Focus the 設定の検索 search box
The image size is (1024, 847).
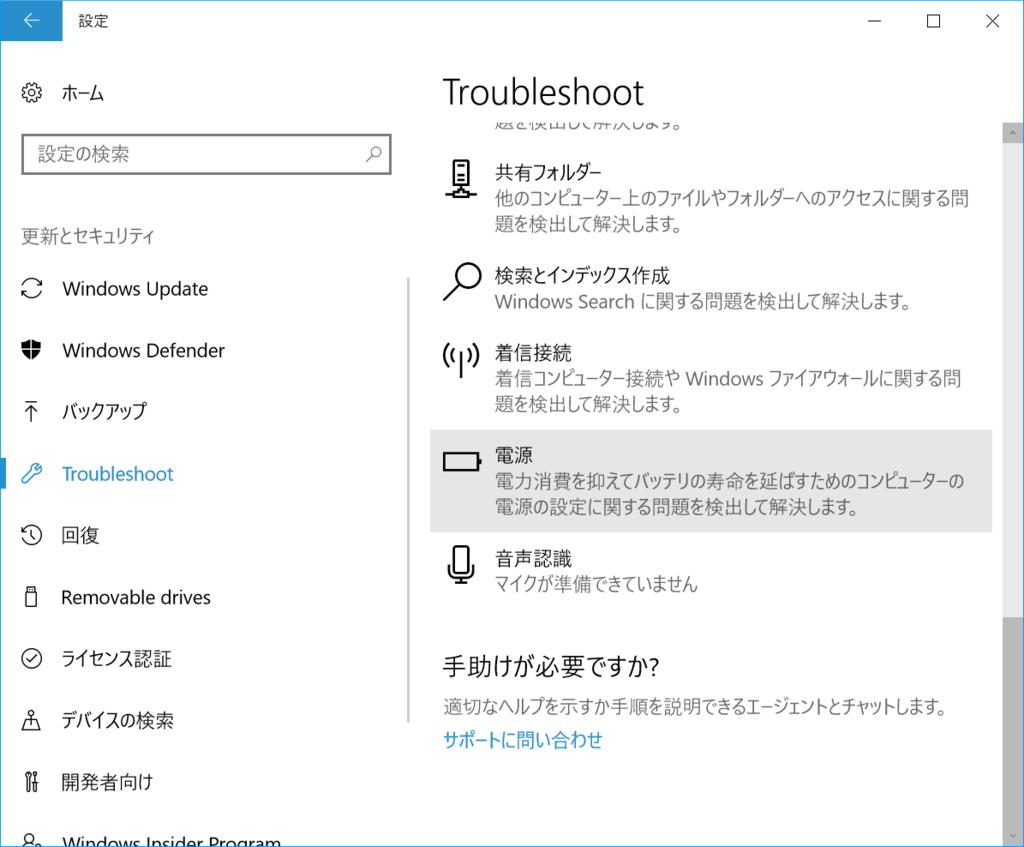click(206, 154)
